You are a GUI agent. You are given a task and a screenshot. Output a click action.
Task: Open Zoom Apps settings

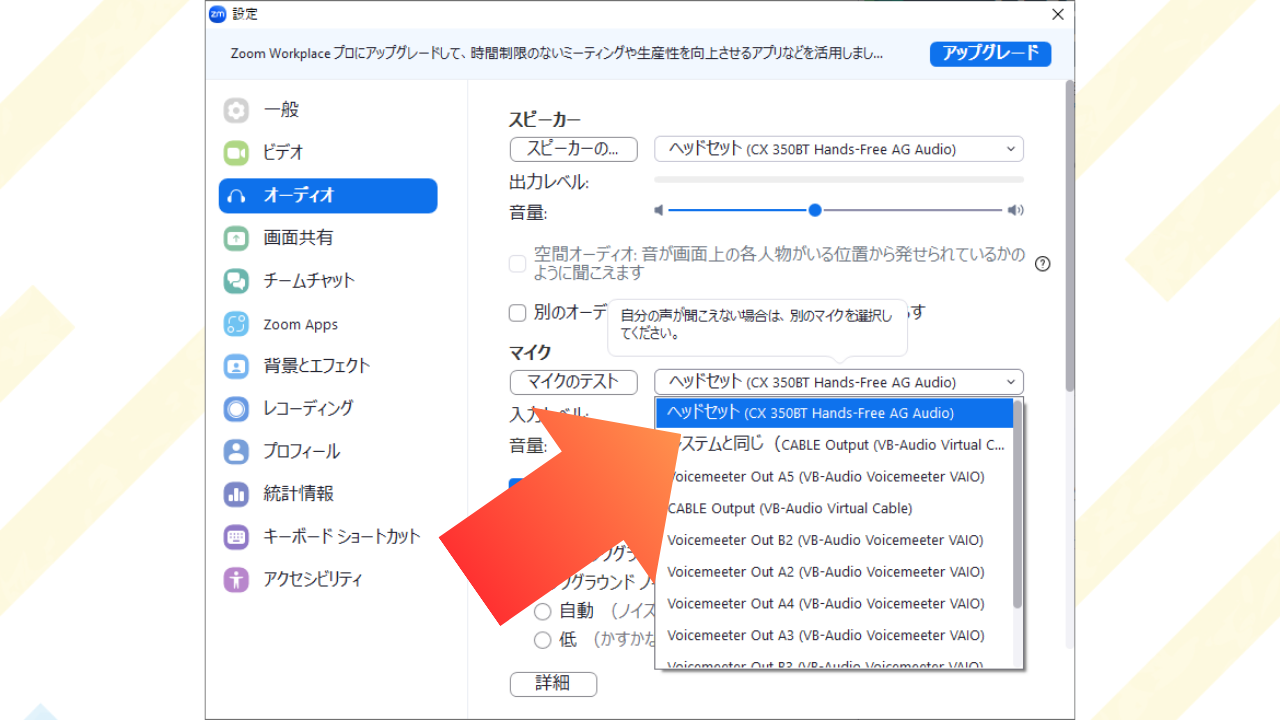[x=328, y=324]
